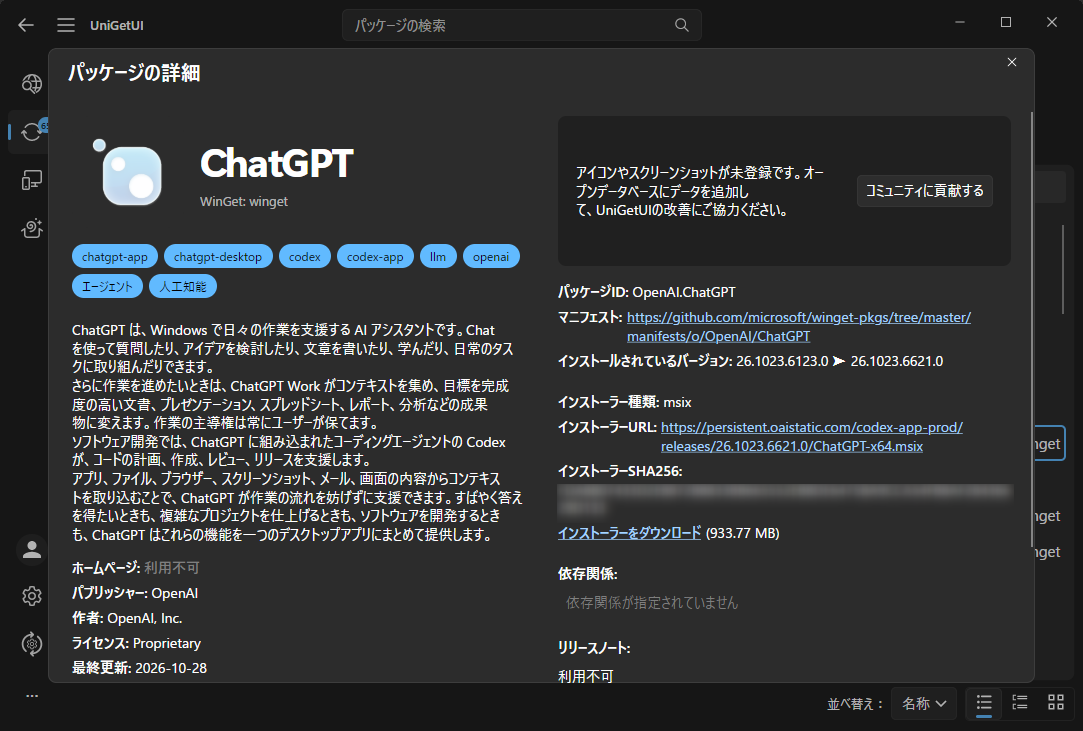1083x731 pixels.
Task: Open the winget-pkgs manifest link
Action: pos(798,327)
